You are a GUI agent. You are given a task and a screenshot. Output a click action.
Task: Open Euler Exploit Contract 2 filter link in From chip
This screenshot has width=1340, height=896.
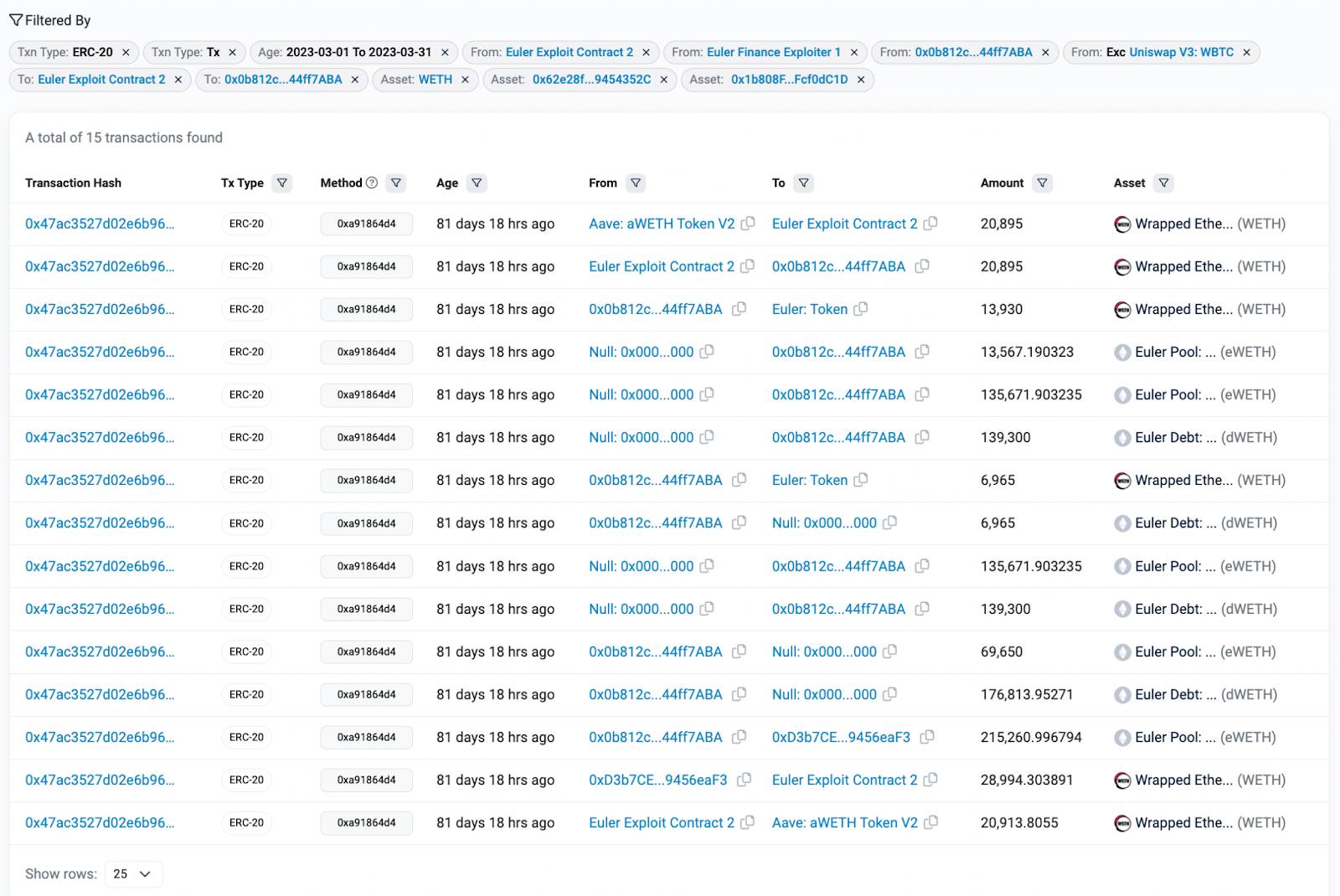tap(569, 52)
